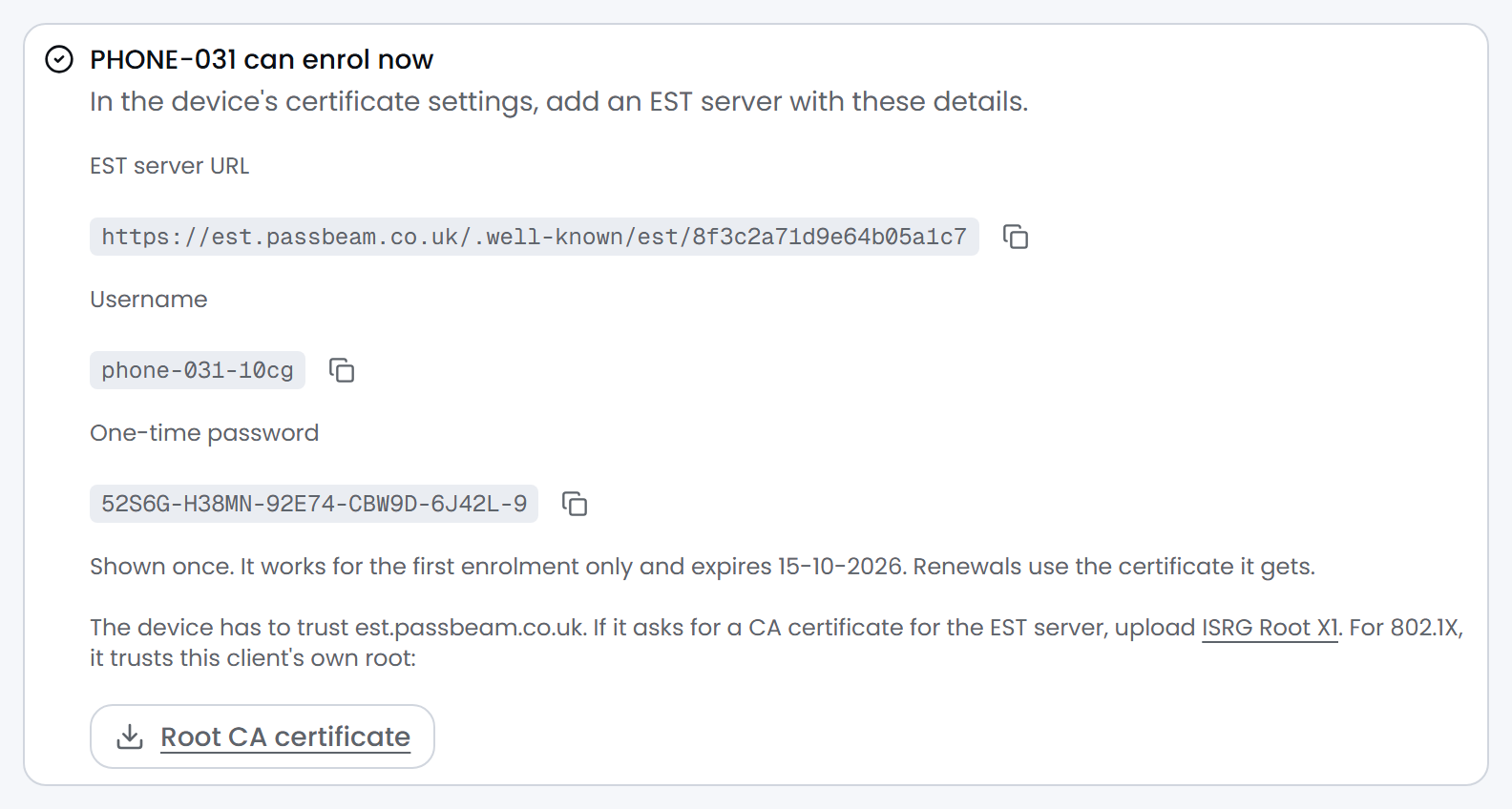The width and height of the screenshot is (1512, 809).
Task: Click the 'One-time password' label
Action: point(204,433)
